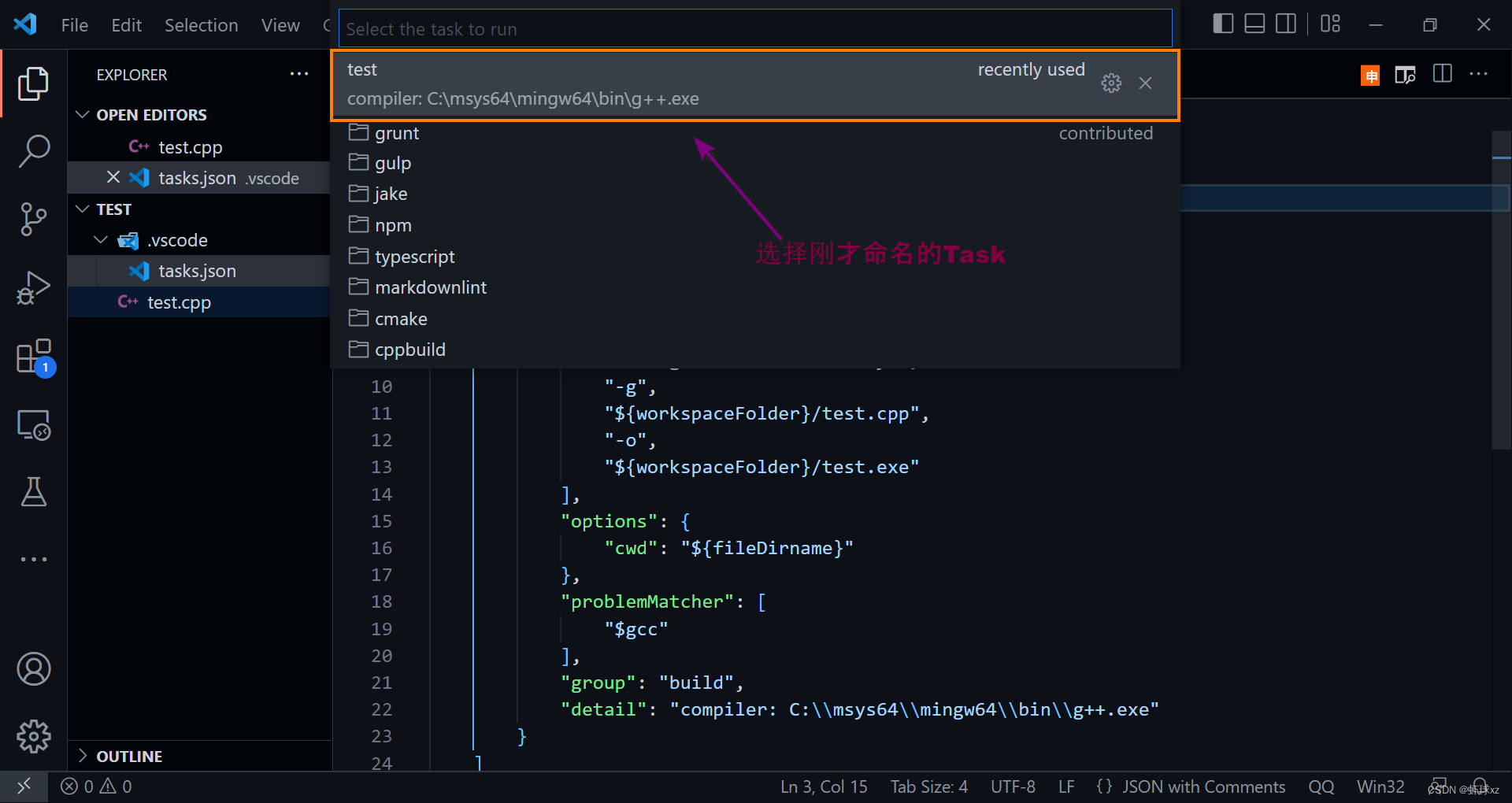The image size is (1512, 803).
Task: Remove the test task from recently used
Action: (1146, 83)
